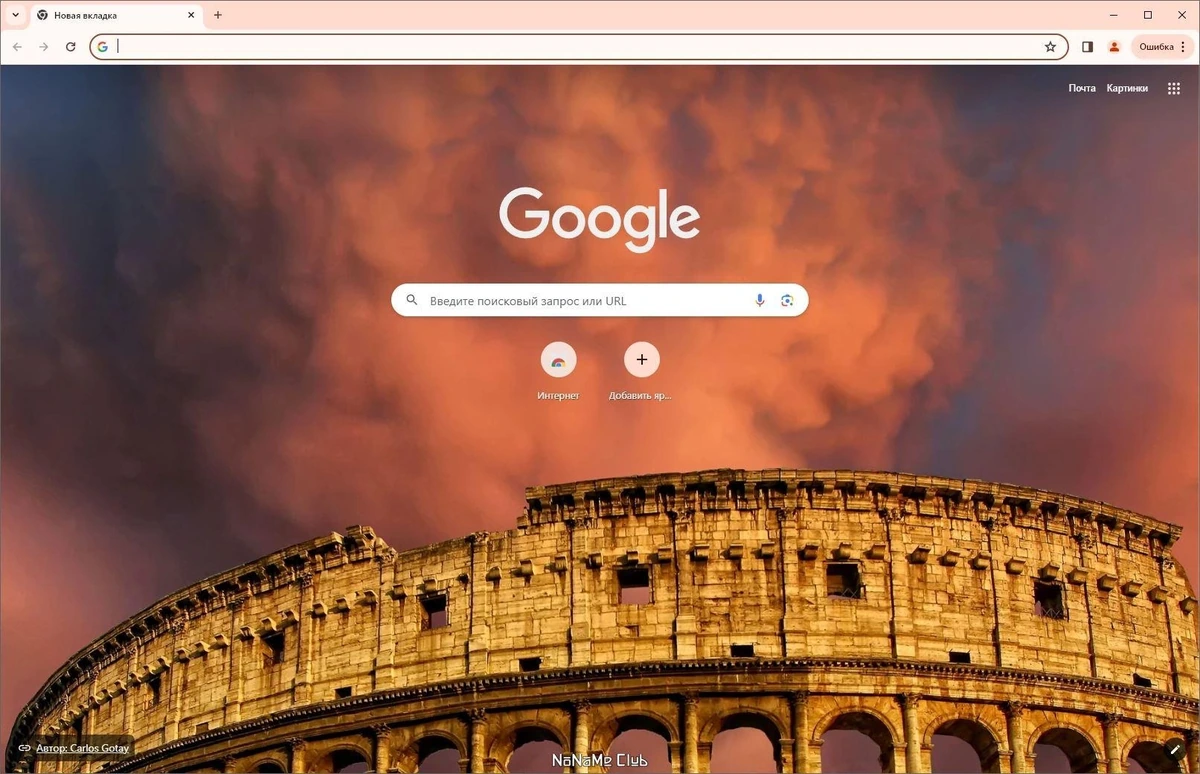The image size is (1200, 774).
Task: Go back with the back arrow
Action: click(x=17, y=47)
